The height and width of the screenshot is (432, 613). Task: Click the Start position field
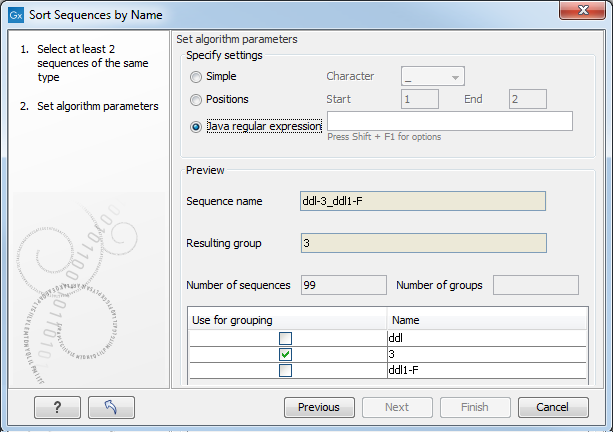420,99
